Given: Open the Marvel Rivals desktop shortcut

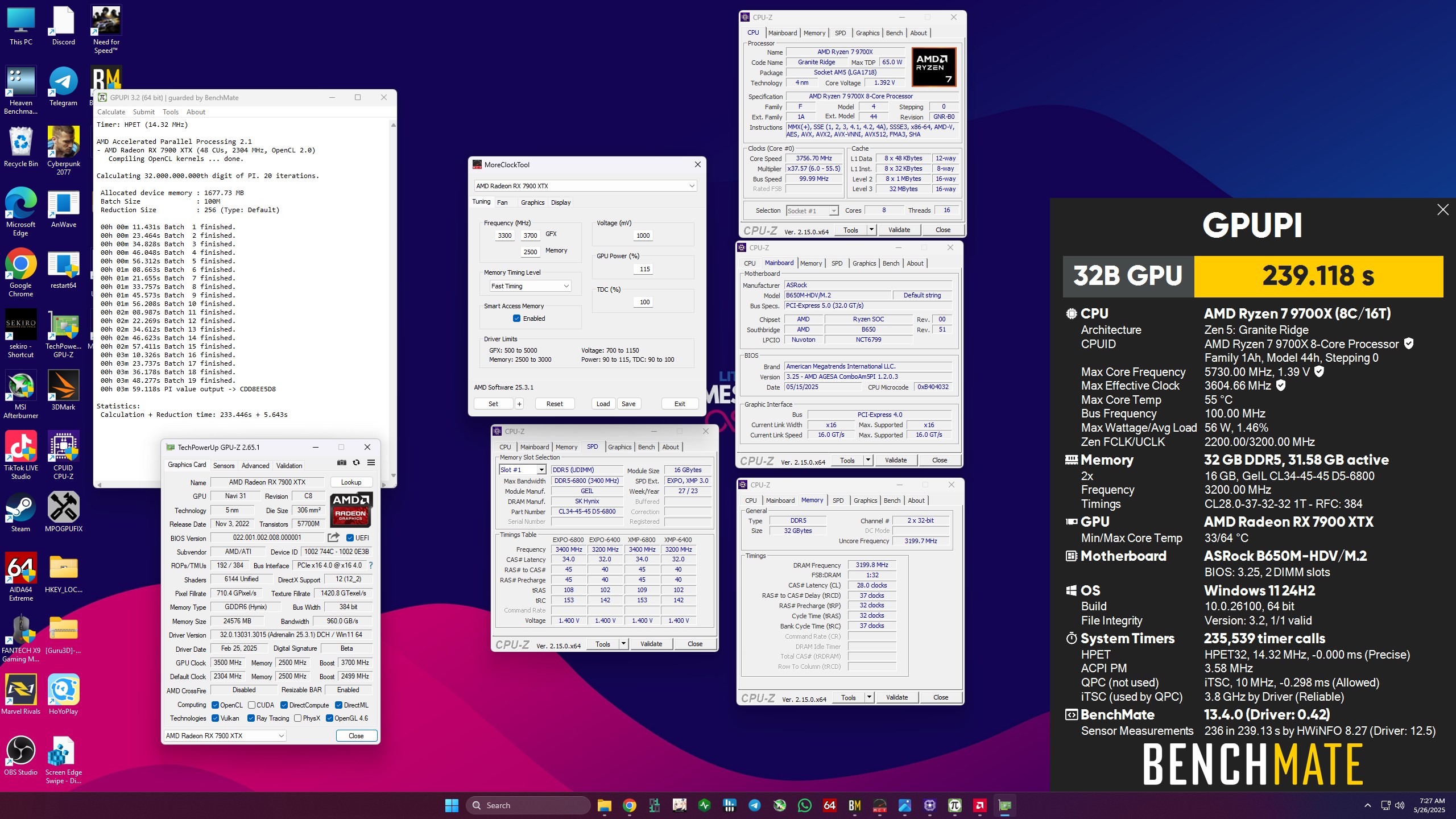Looking at the screenshot, I should pyautogui.click(x=21, y=695).
